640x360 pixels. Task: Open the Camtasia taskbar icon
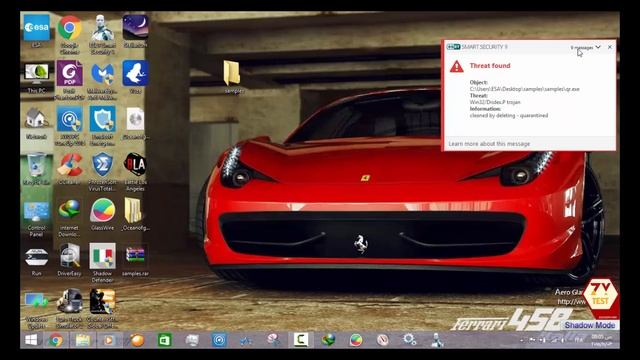[x=301, y=340]
